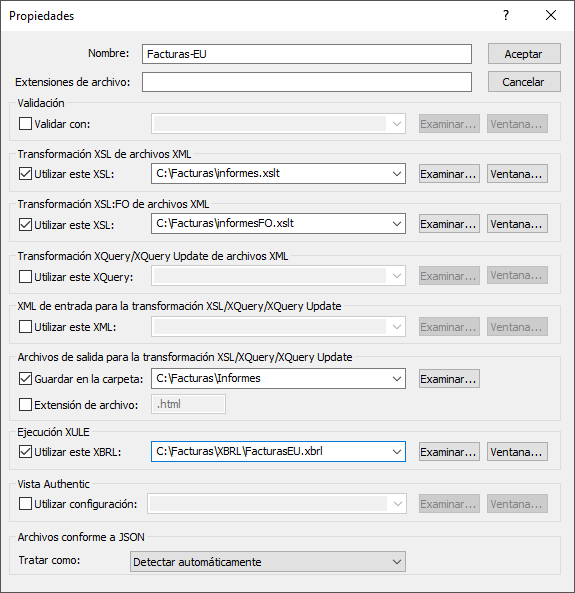575x593 pixels.
Task: Expand the FacturasEU.xbrl path dropdown
Action: [x=396, y=452]
